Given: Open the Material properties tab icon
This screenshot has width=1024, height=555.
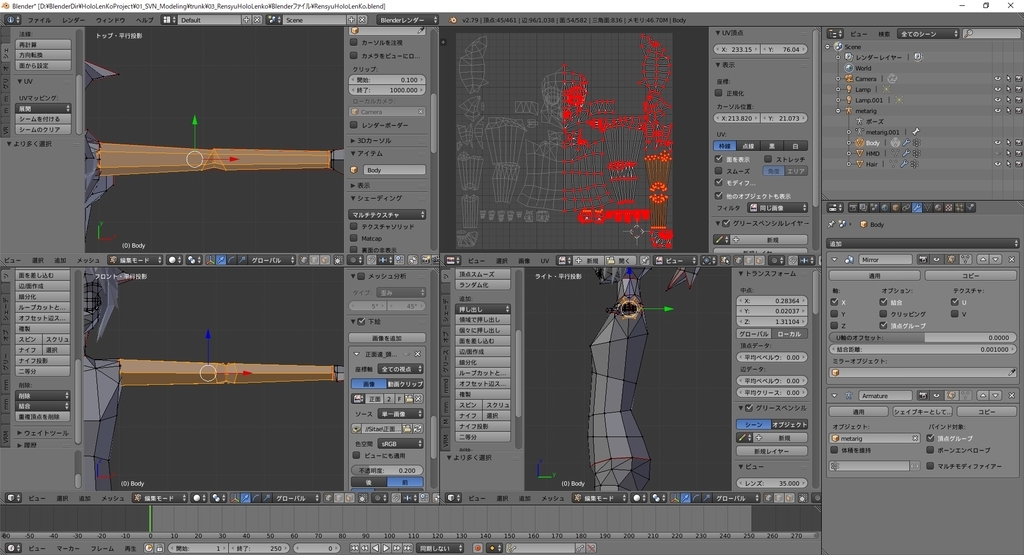Looking at the screenshot, I should (938, 208).
